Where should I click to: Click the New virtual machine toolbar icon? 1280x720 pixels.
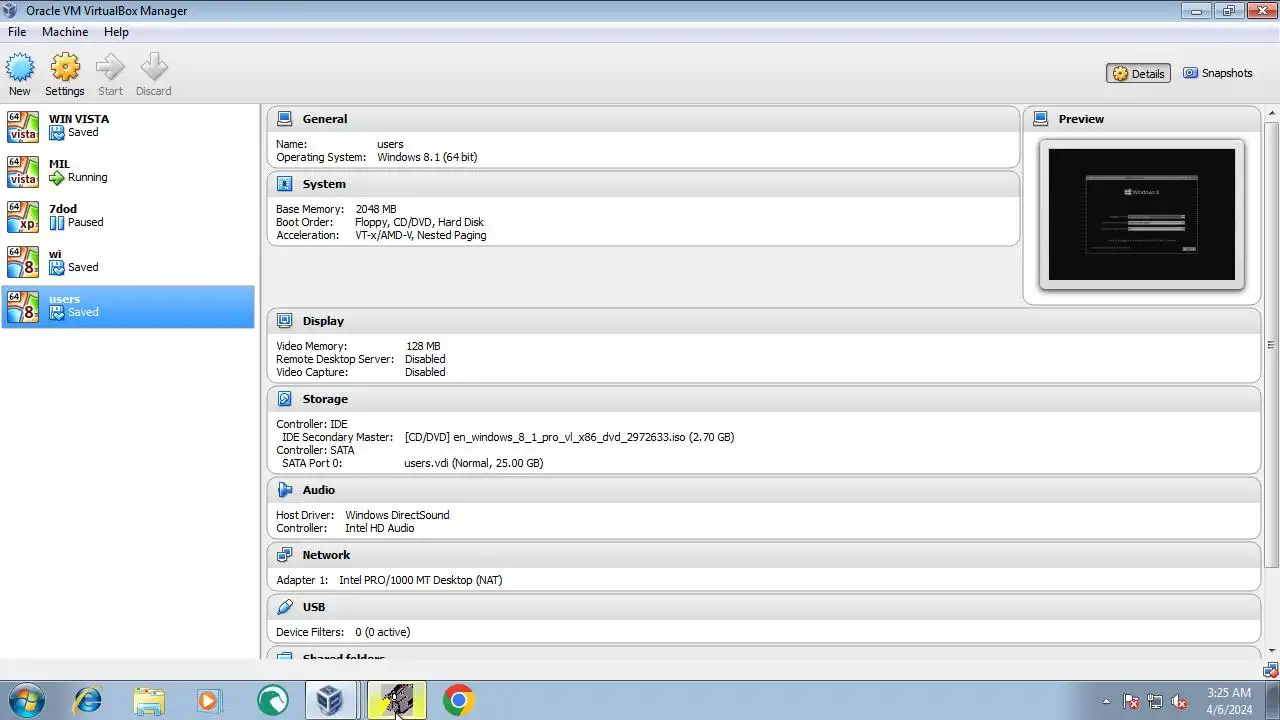[20, 68]
